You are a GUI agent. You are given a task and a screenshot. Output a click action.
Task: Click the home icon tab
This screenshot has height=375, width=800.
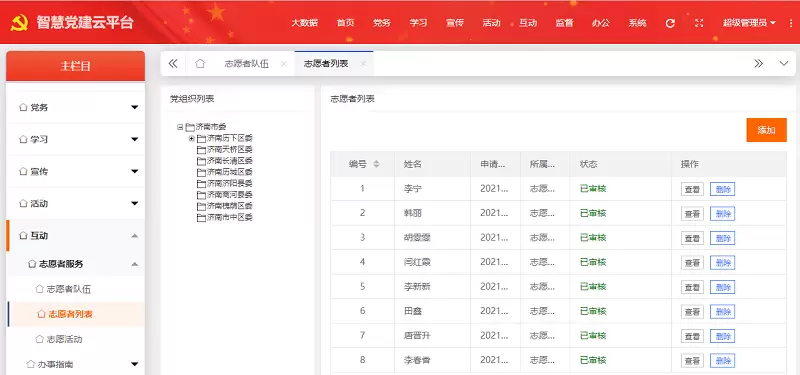coord(200,64)
